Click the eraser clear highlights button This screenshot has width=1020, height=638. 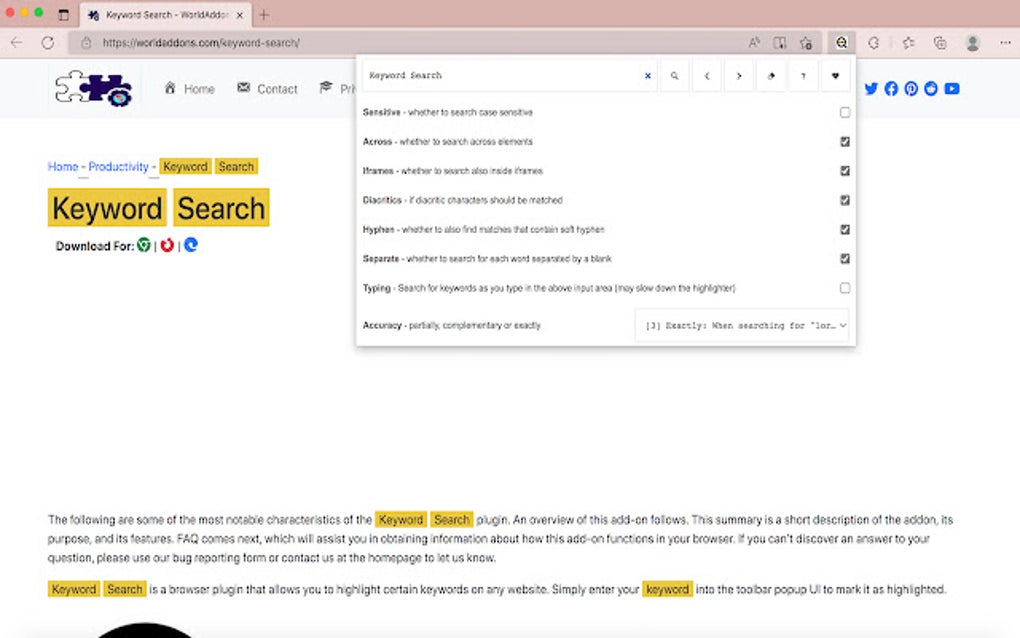771,75
